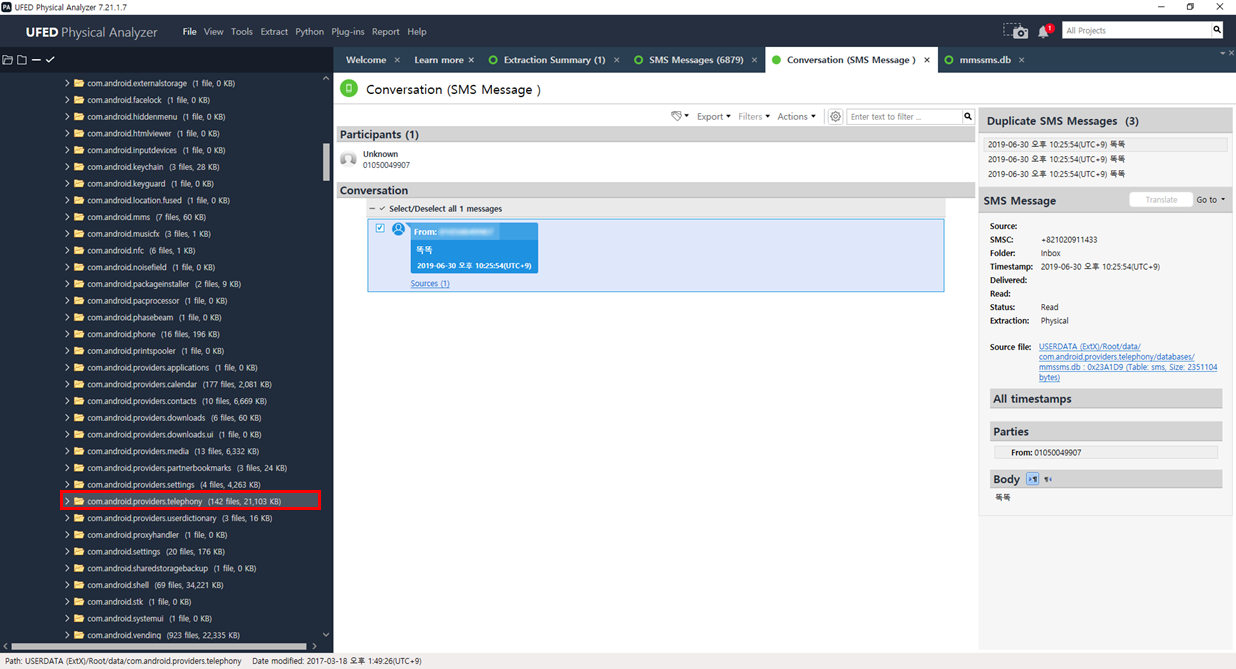Click the com.android.shell folder icon
The height and width of the screenshot is (669, 1236).
[79, 585]
